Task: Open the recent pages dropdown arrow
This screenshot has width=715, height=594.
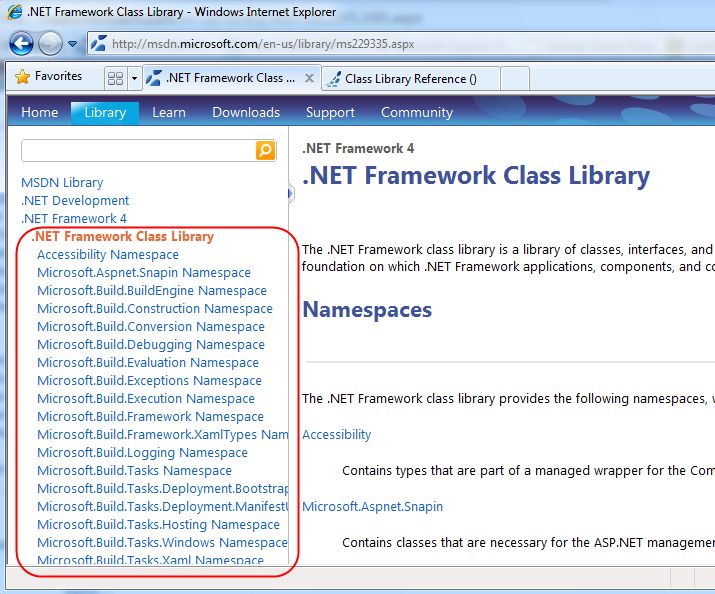Action: 72,44
